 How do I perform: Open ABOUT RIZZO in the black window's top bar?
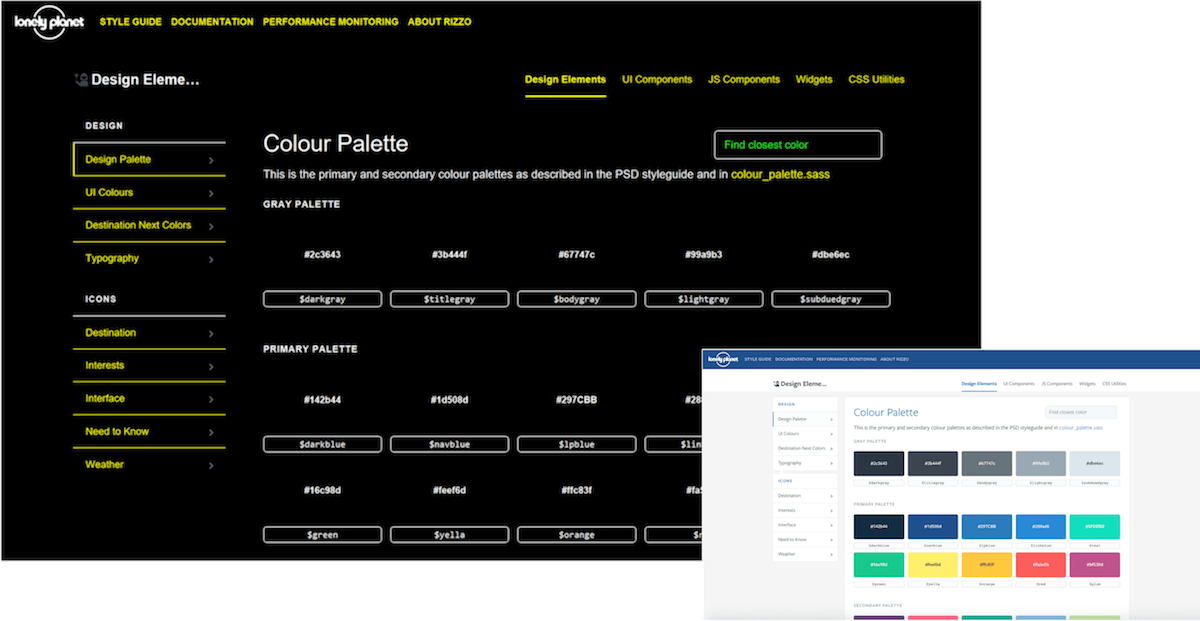click(439, 22)
